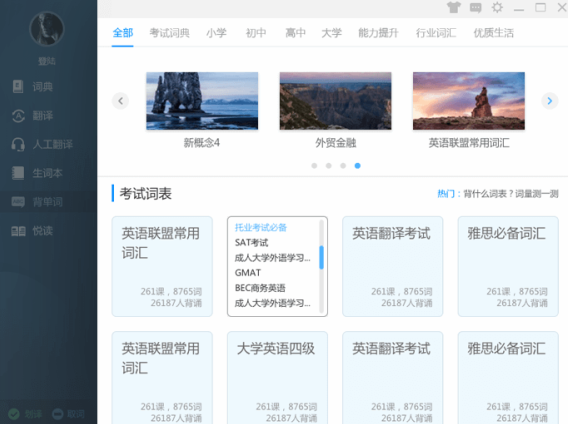
Task: Choose BEC商务英语 in the dropdown list
Action: (260, 288)
